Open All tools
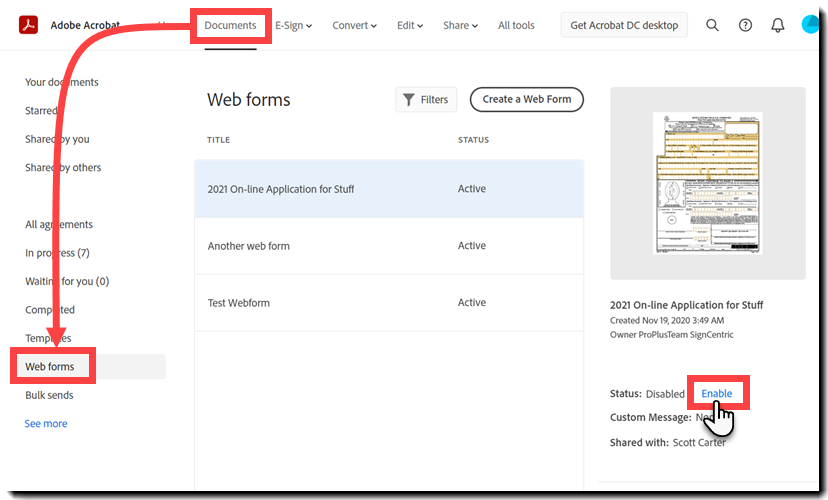828x500 pixels. pos(516,25)
